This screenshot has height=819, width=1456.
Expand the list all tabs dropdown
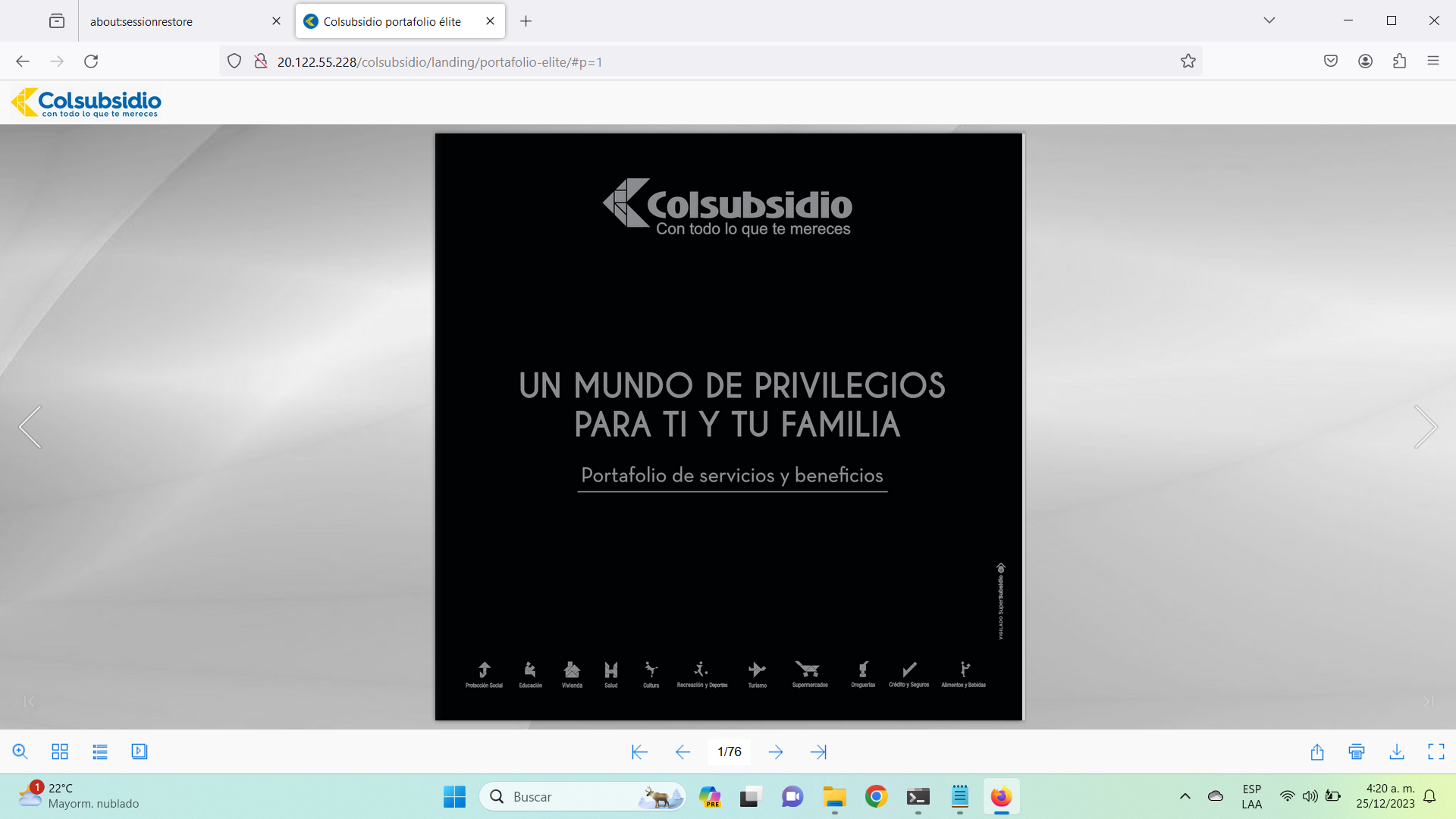(x=1269, y=20)
